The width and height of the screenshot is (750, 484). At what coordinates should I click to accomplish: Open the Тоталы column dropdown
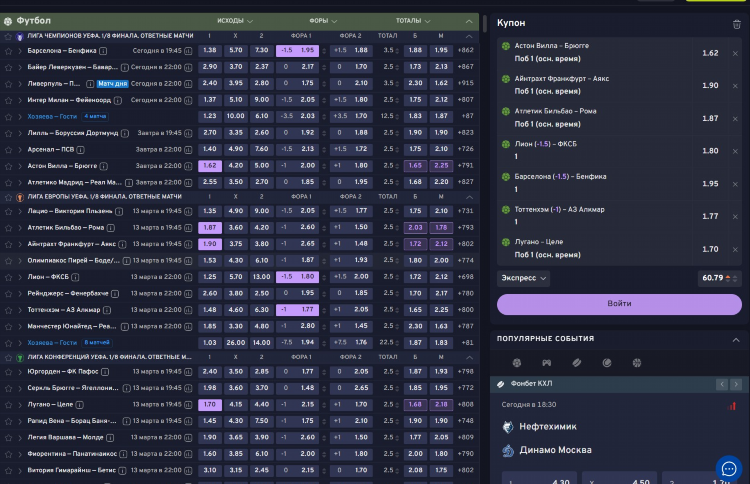(413, 21)
